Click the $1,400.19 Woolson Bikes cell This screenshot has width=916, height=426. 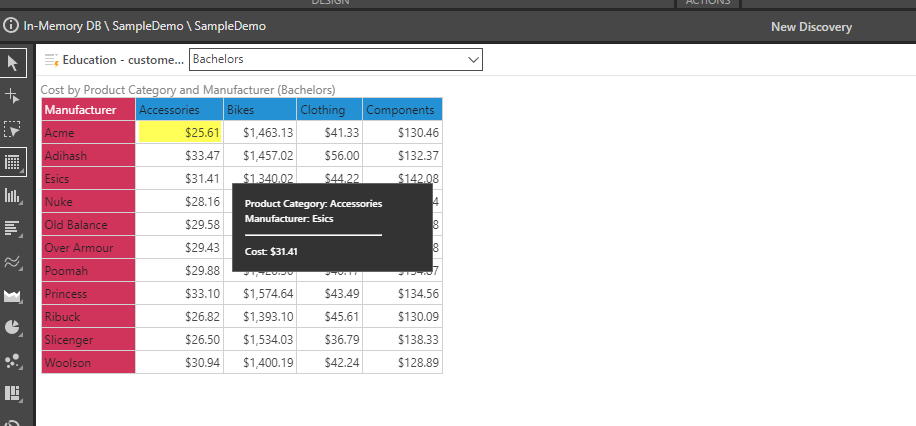click(260, 362)
